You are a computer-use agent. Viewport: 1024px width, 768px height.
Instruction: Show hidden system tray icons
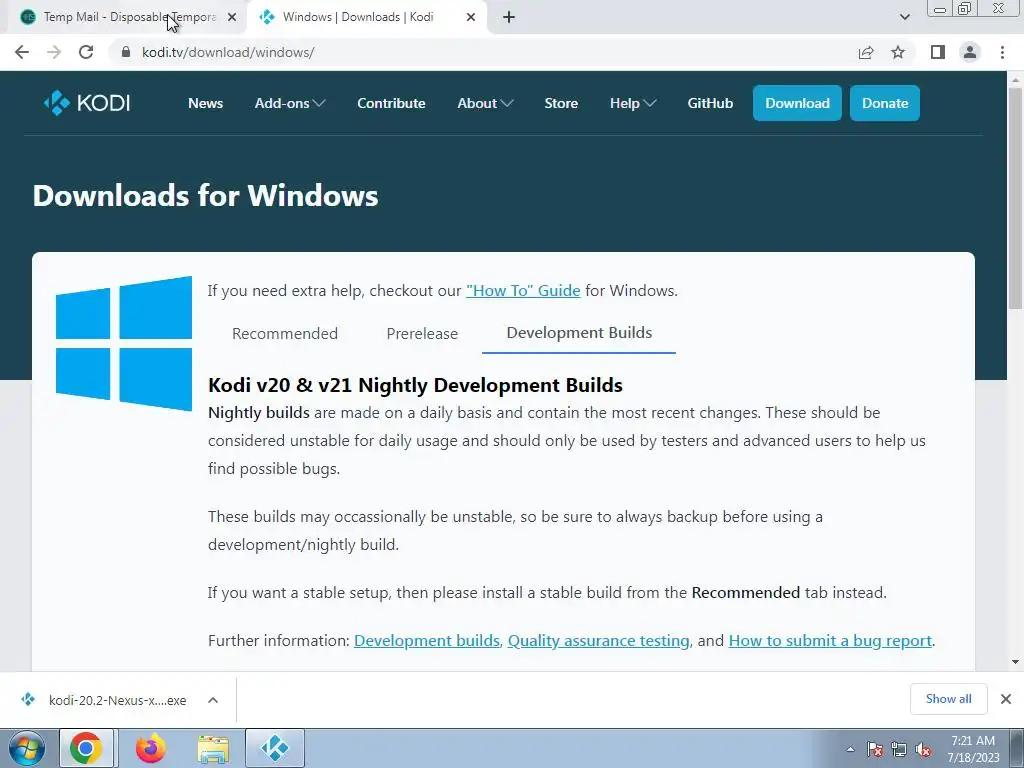850,749
